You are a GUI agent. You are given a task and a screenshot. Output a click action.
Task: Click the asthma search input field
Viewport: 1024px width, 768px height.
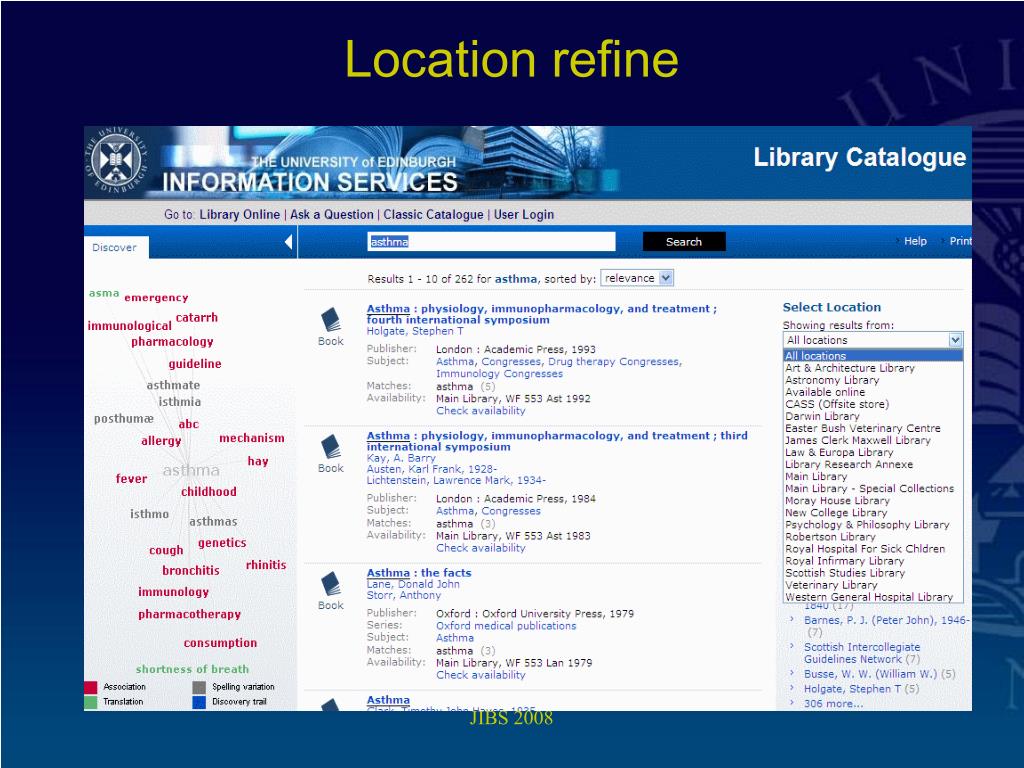click(x=491, y=242)
